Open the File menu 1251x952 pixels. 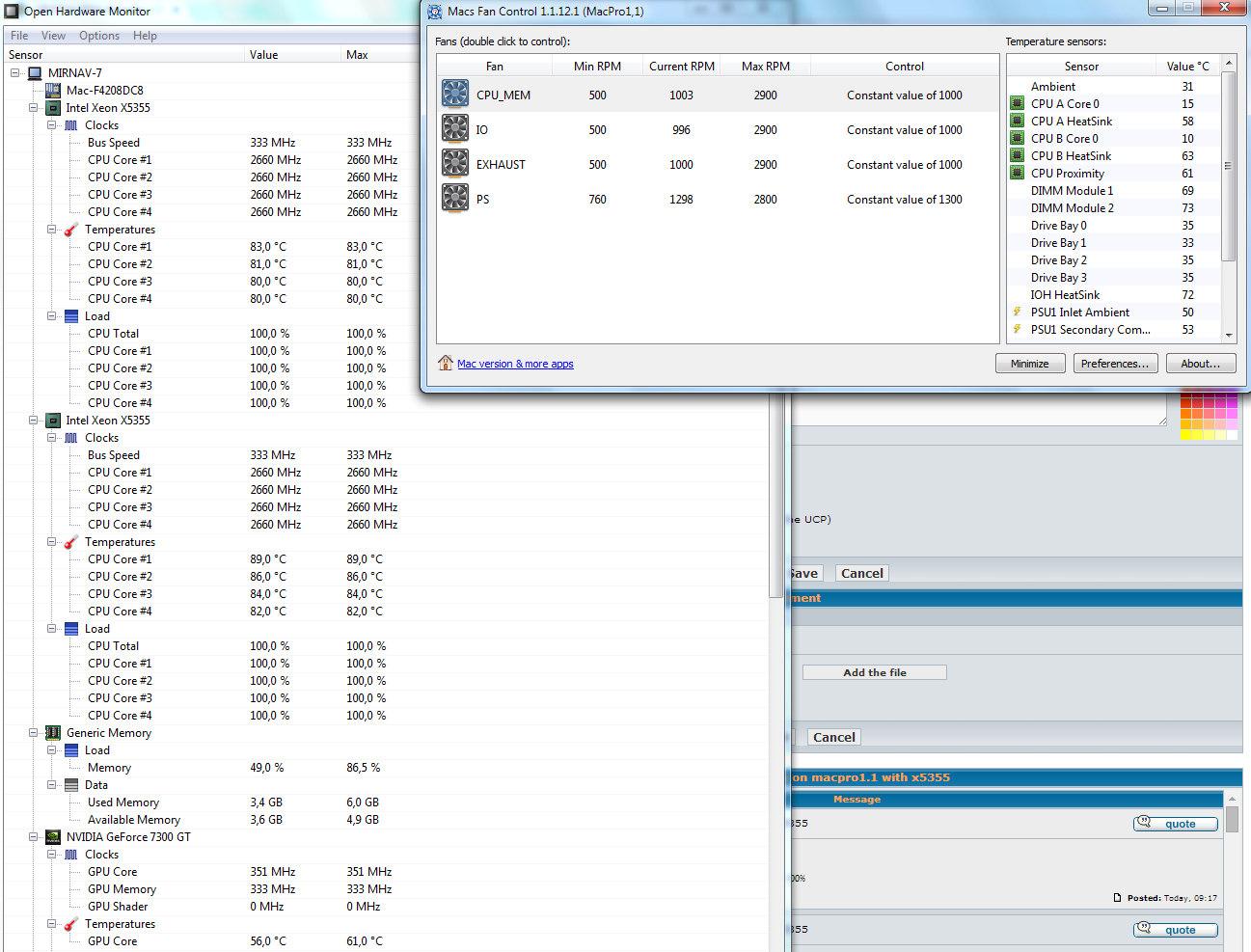point(19,36)
